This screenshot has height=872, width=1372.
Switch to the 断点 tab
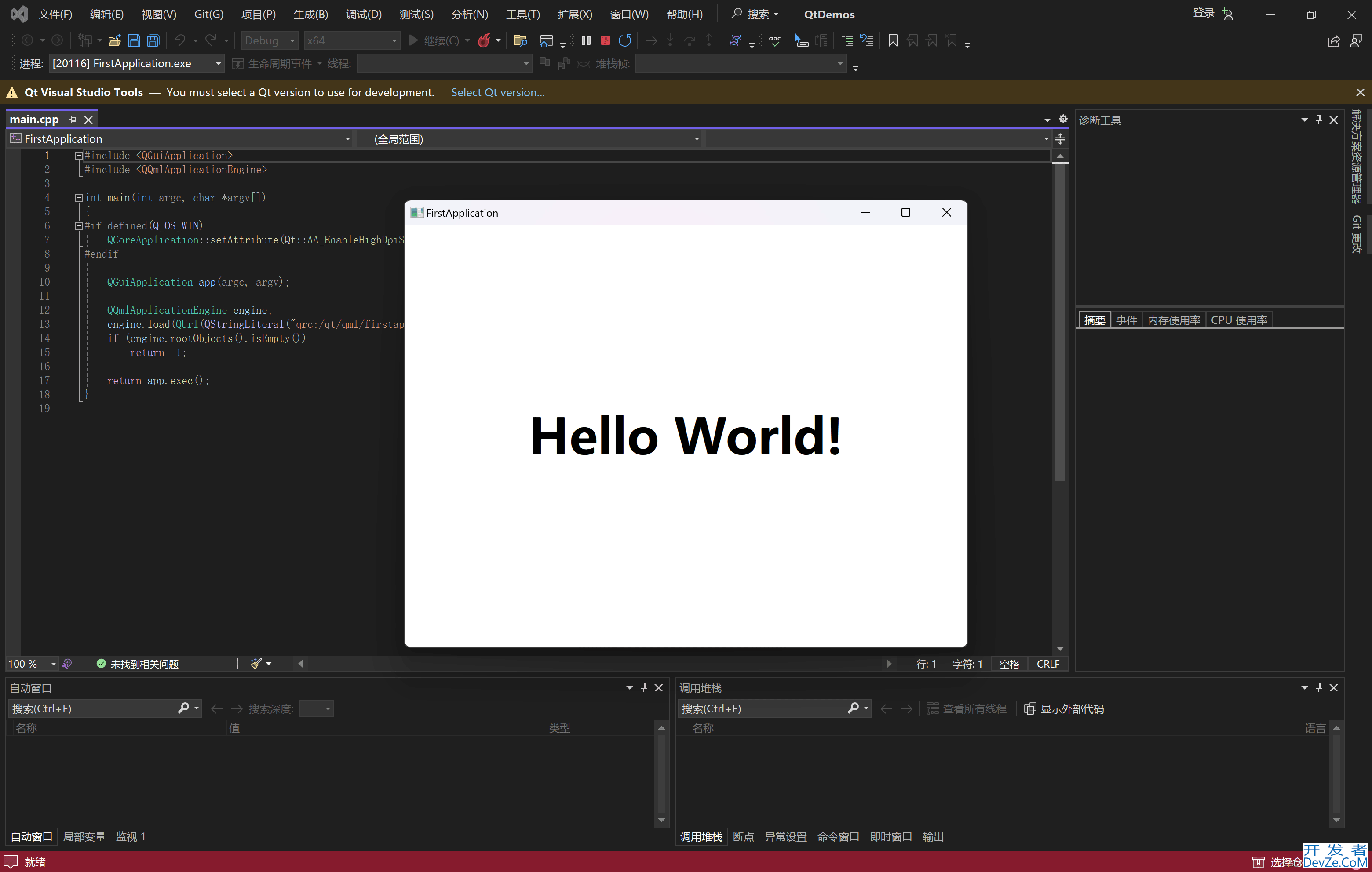(743, 836)
